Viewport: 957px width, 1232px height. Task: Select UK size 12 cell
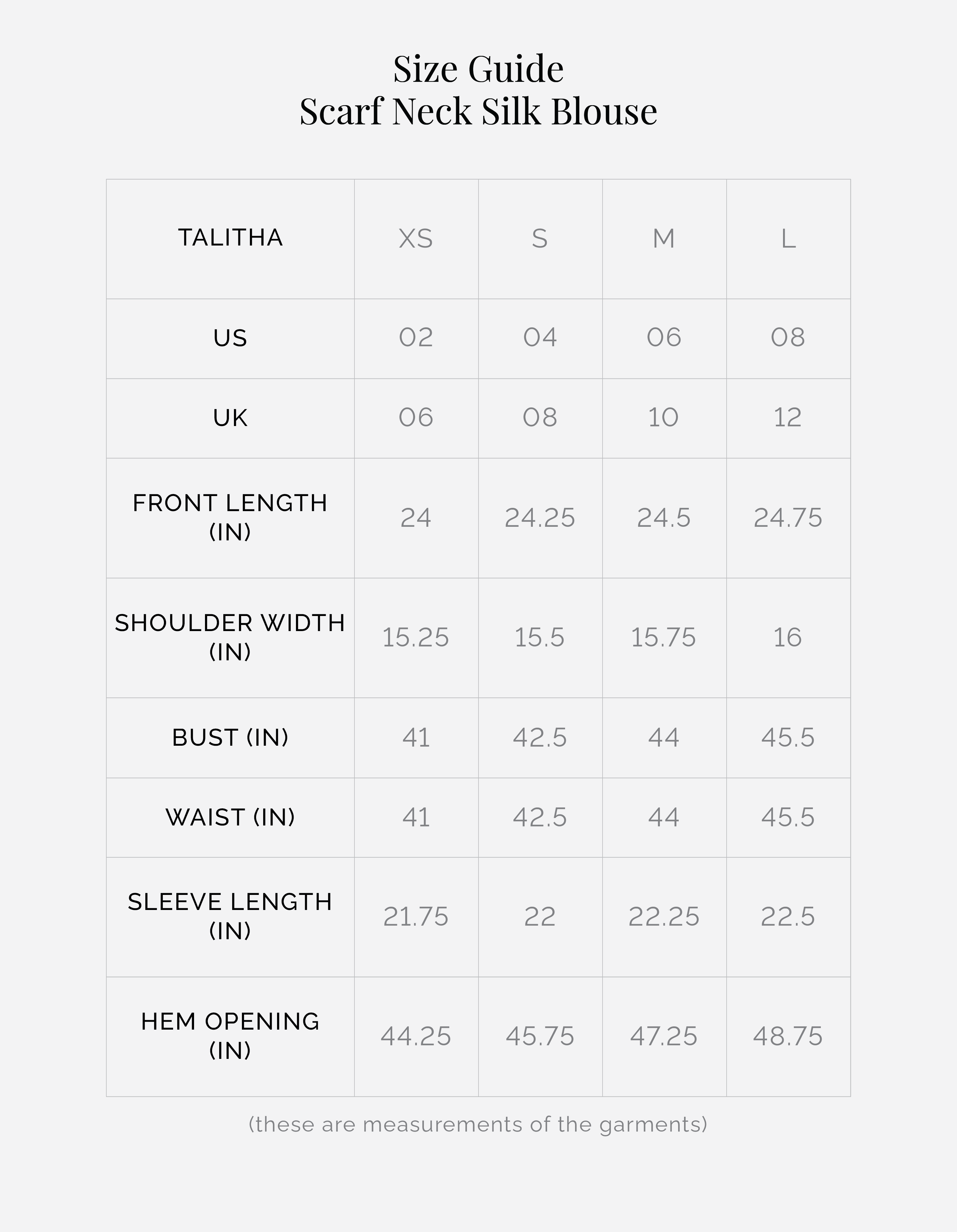[x=787, y=417]
